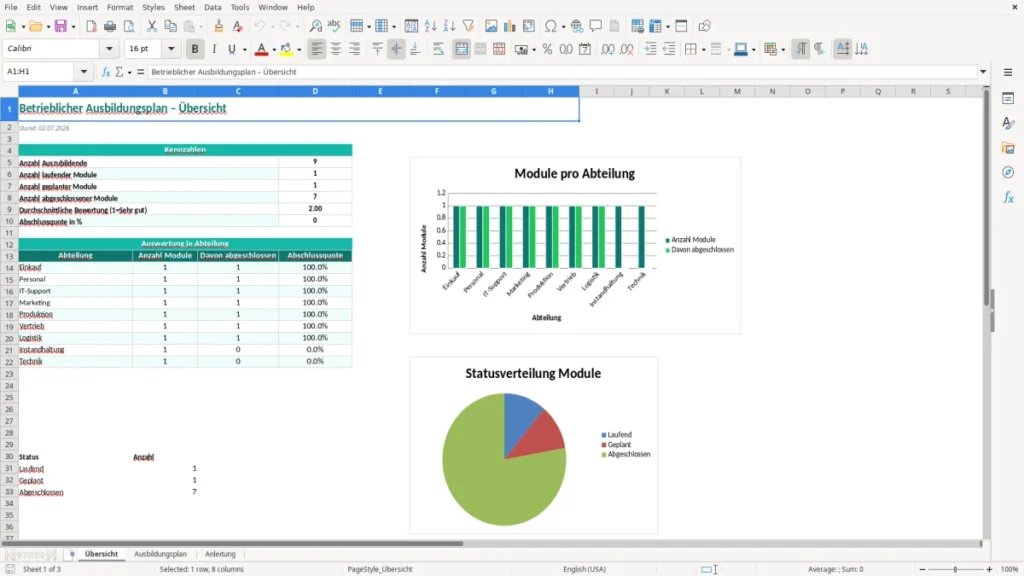Image resolution: width=1024 pixels, height=576 pixels.
Task: Toggle Center Vertically alignment
Action: (x=396, y=49)
